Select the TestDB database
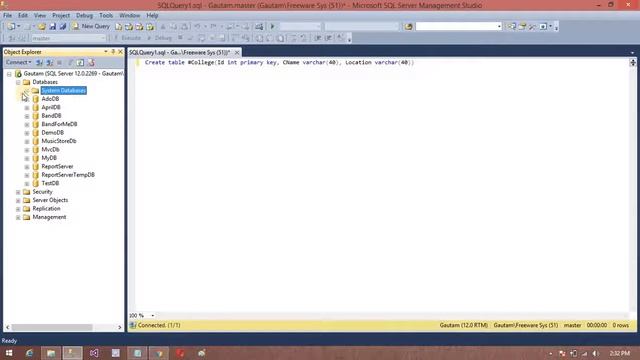The width and height of the screenshot is (640, 360). 50,183
